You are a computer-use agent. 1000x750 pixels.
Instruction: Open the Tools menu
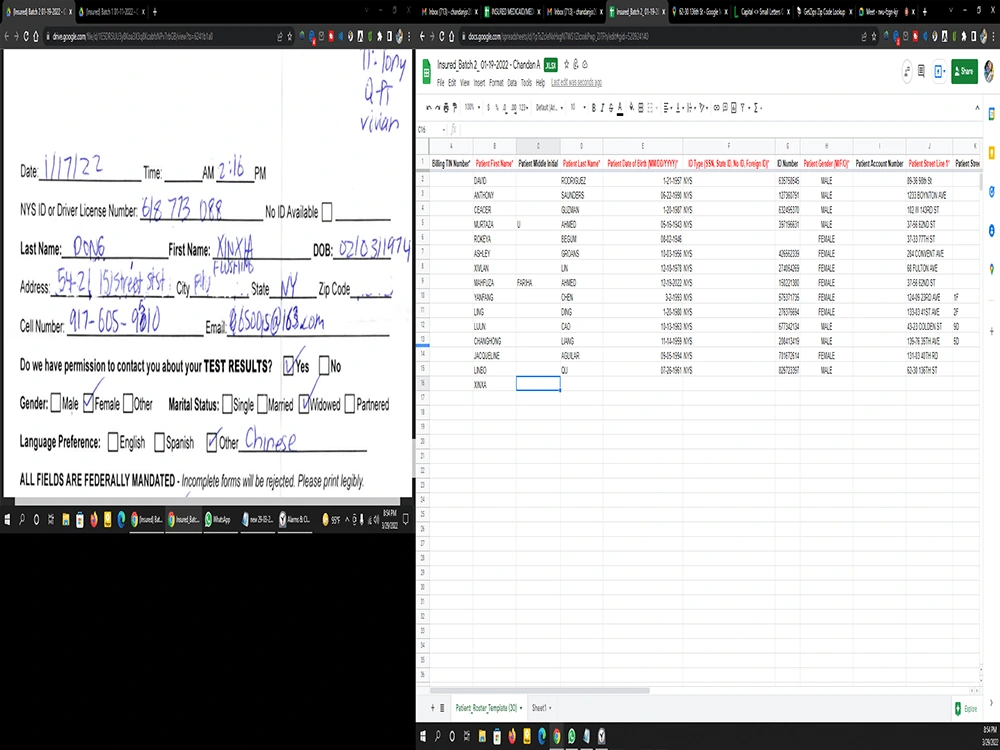526,83
